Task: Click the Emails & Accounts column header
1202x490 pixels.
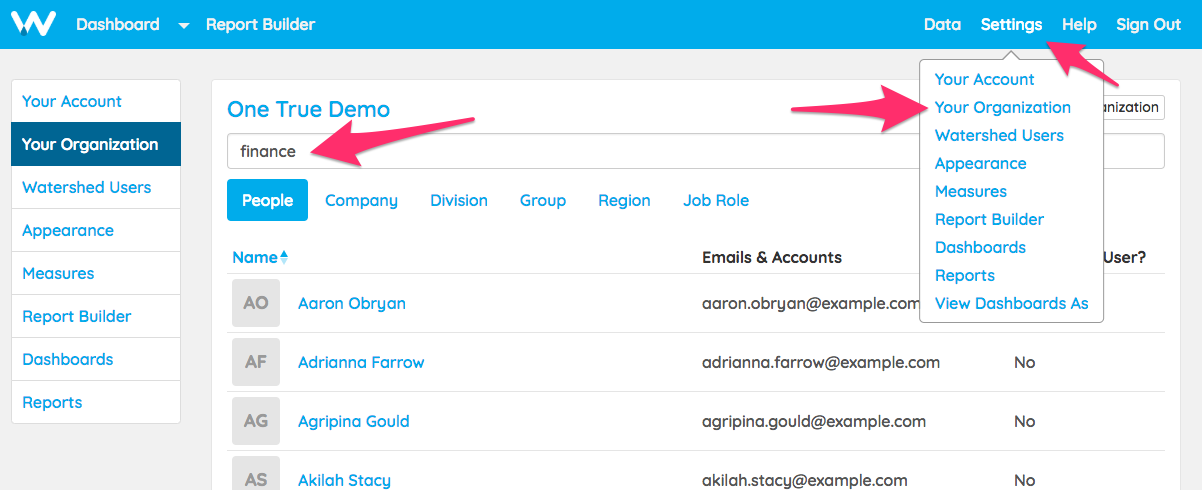Action: tap(772, 257)
